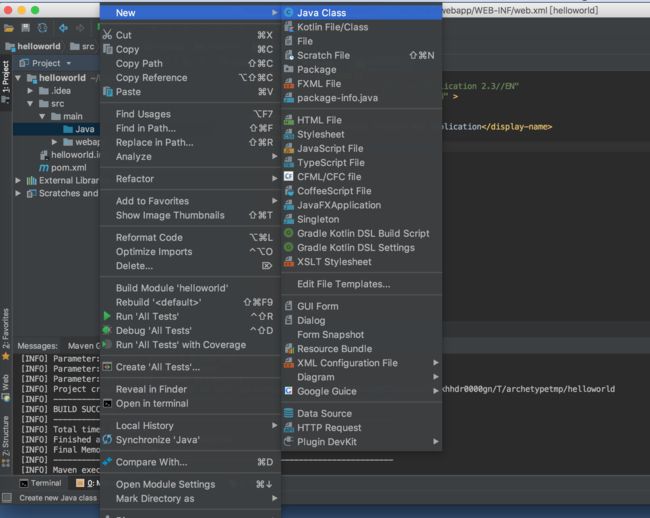650x518 pixels.
Task: Click the HTML File icon
Action: click(x=289, y=120)
